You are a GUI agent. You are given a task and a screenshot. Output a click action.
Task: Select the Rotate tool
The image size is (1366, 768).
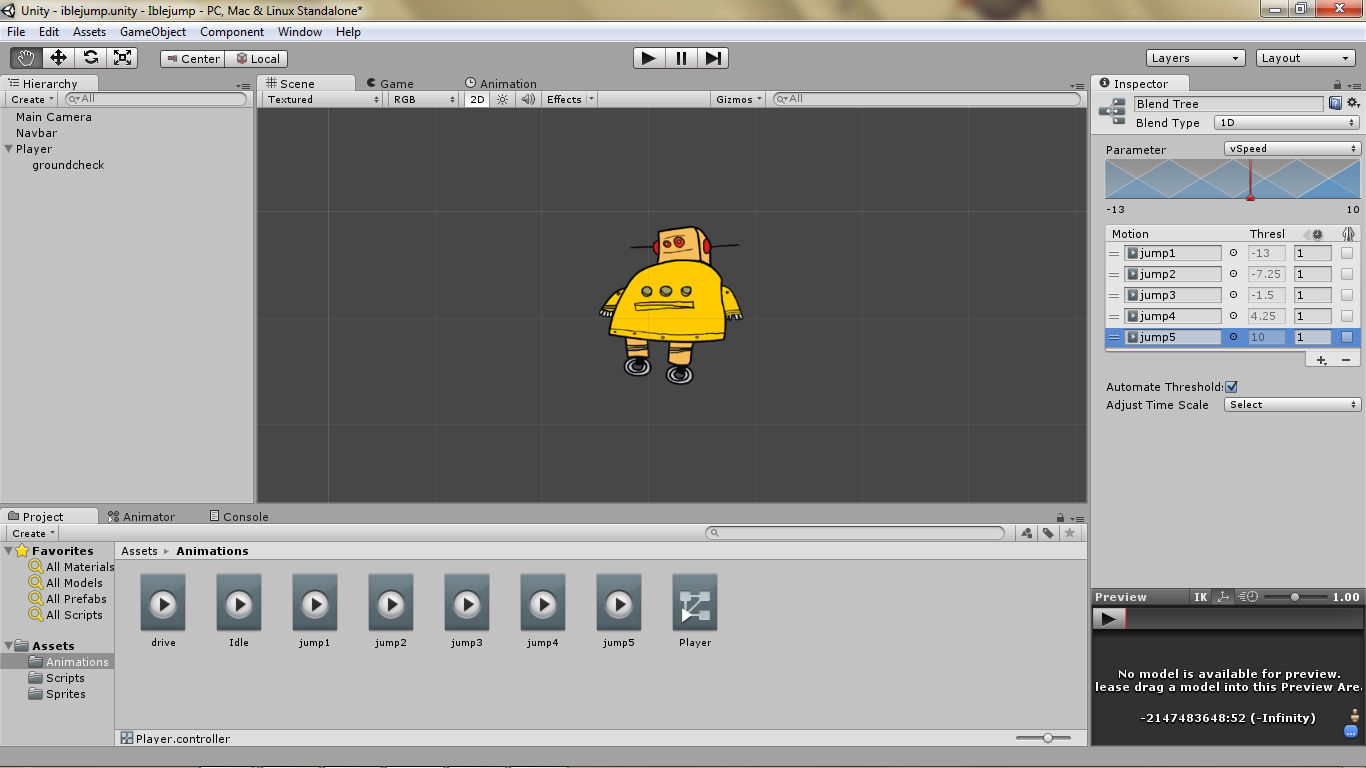[x=90, y=58]
